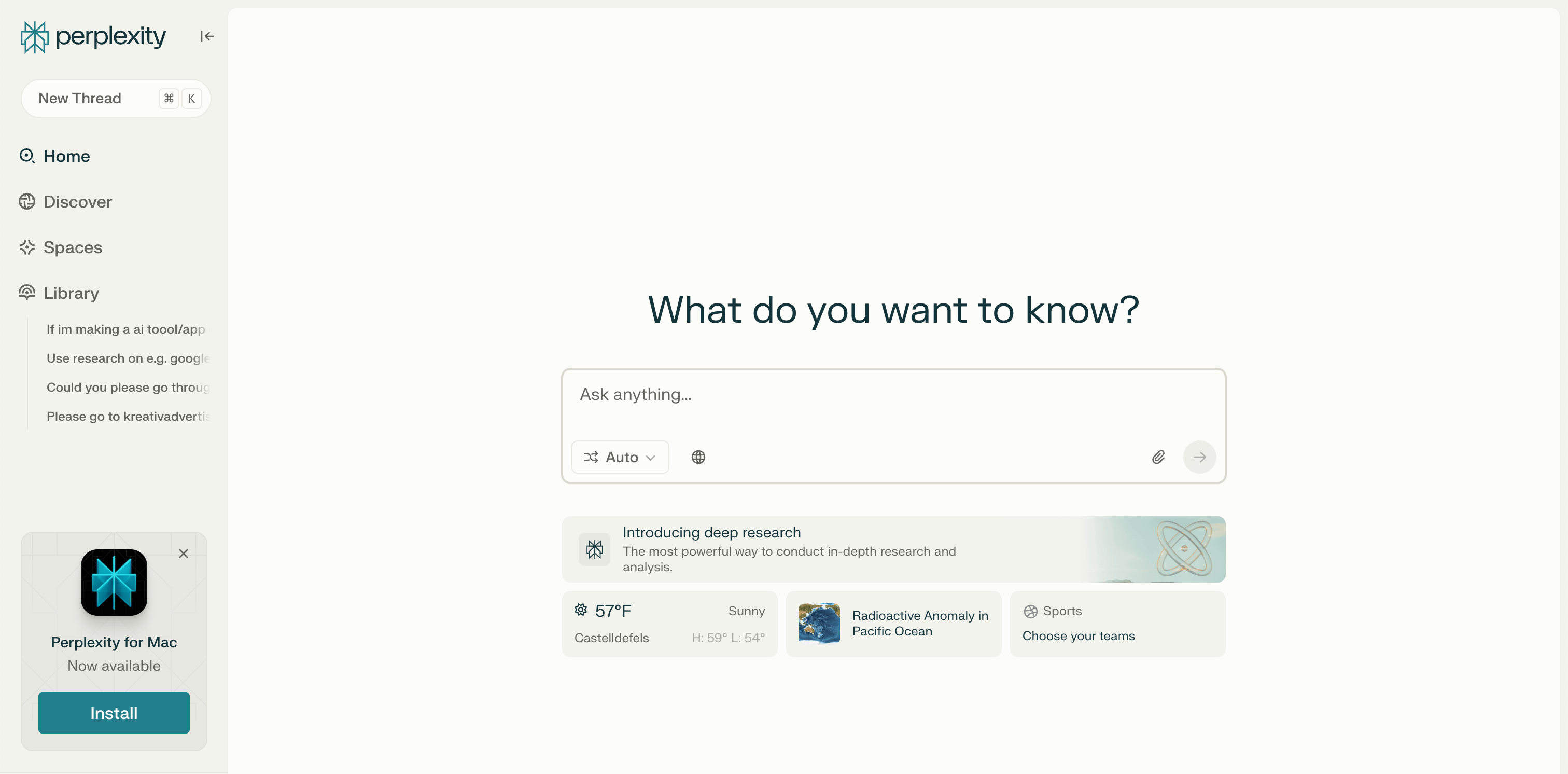Enable the weather settings gear icon
This screenshot has height=774, width=1568.
(x=581, y=610)
